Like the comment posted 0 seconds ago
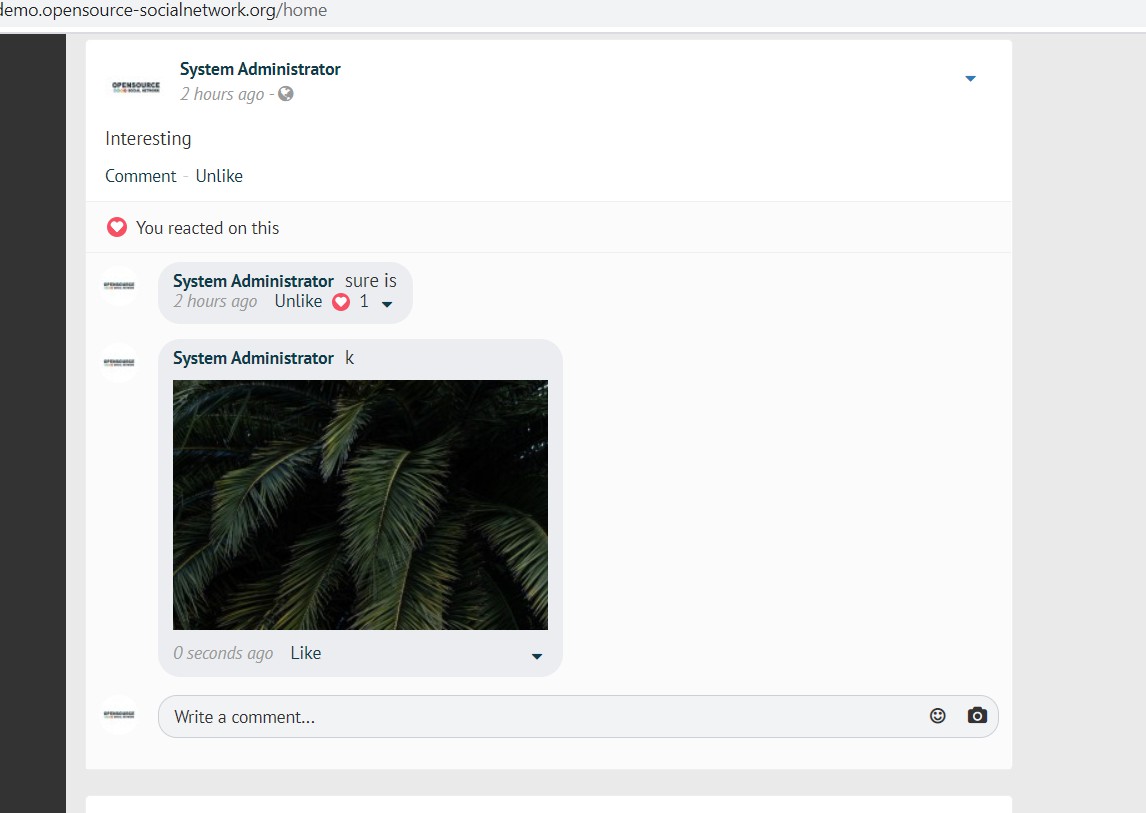The width and height of the screenshot is (1146, 813). (x=305, y=653)
